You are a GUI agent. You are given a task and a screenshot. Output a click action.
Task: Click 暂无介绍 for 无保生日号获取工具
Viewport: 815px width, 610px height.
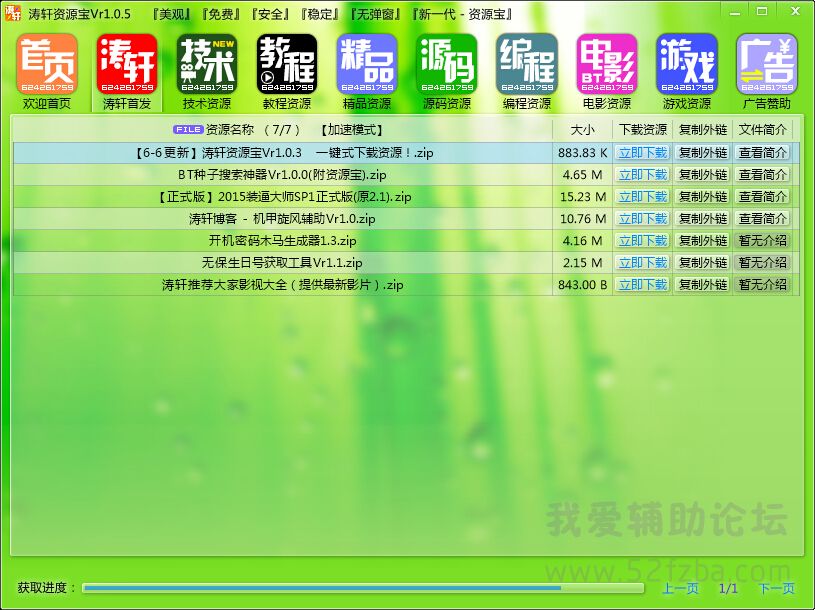pos(763,262)
